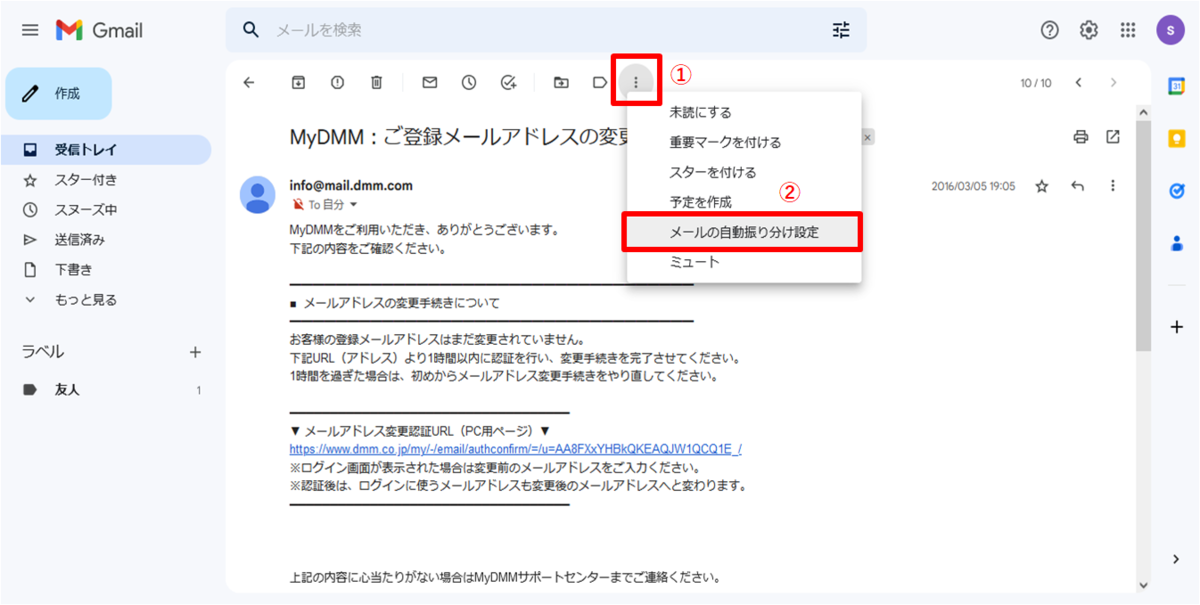
Task: Open the dmm.com authconfirm URL link
Action: 515,450
